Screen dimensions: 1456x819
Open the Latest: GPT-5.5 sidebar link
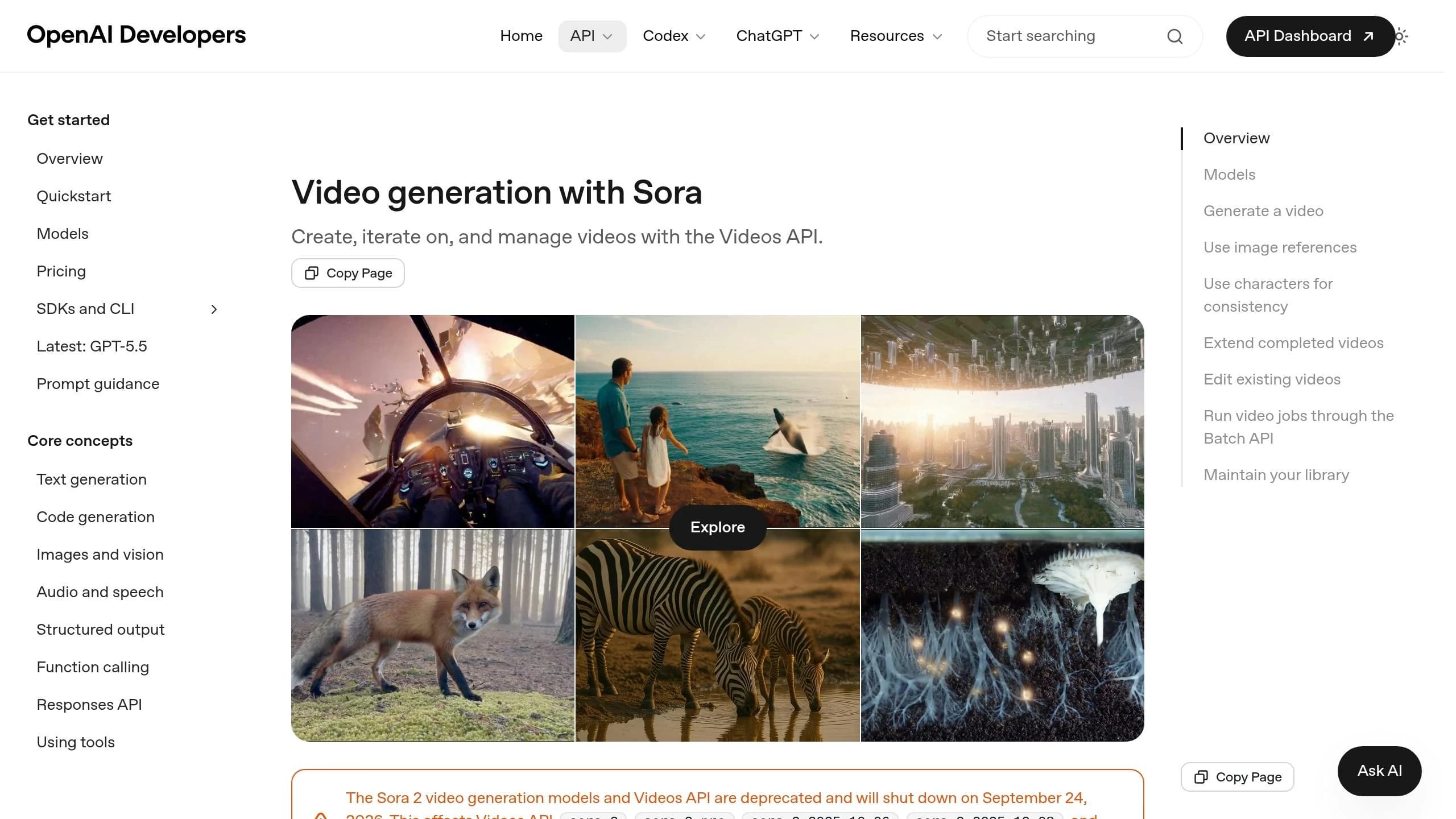click(92, 346)
